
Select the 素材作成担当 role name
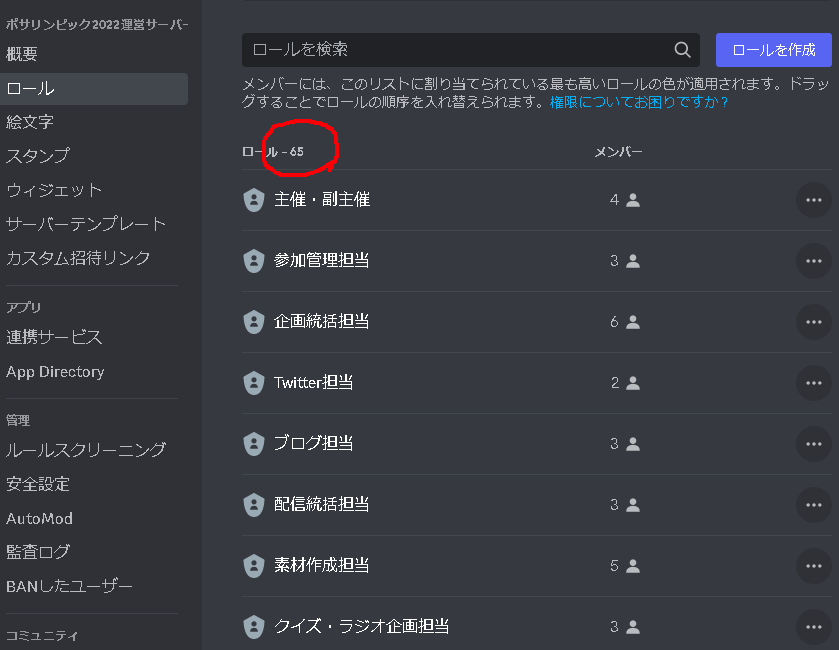(x=322, y=566)
